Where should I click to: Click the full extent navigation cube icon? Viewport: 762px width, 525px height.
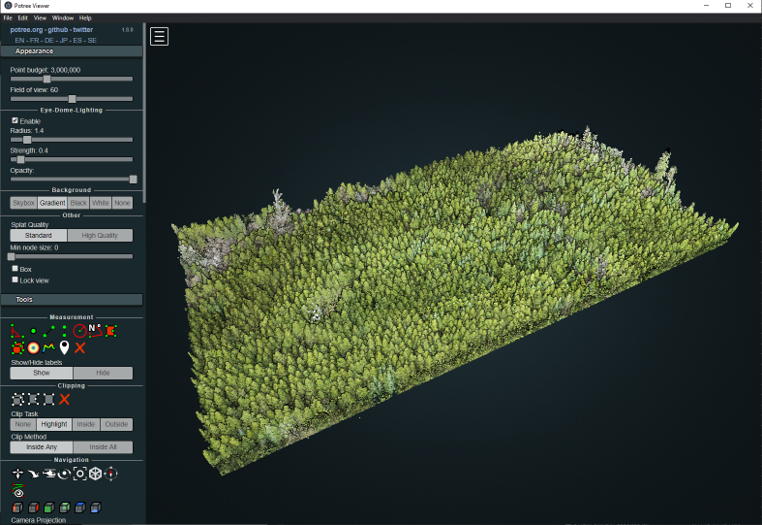click(95, 473)
